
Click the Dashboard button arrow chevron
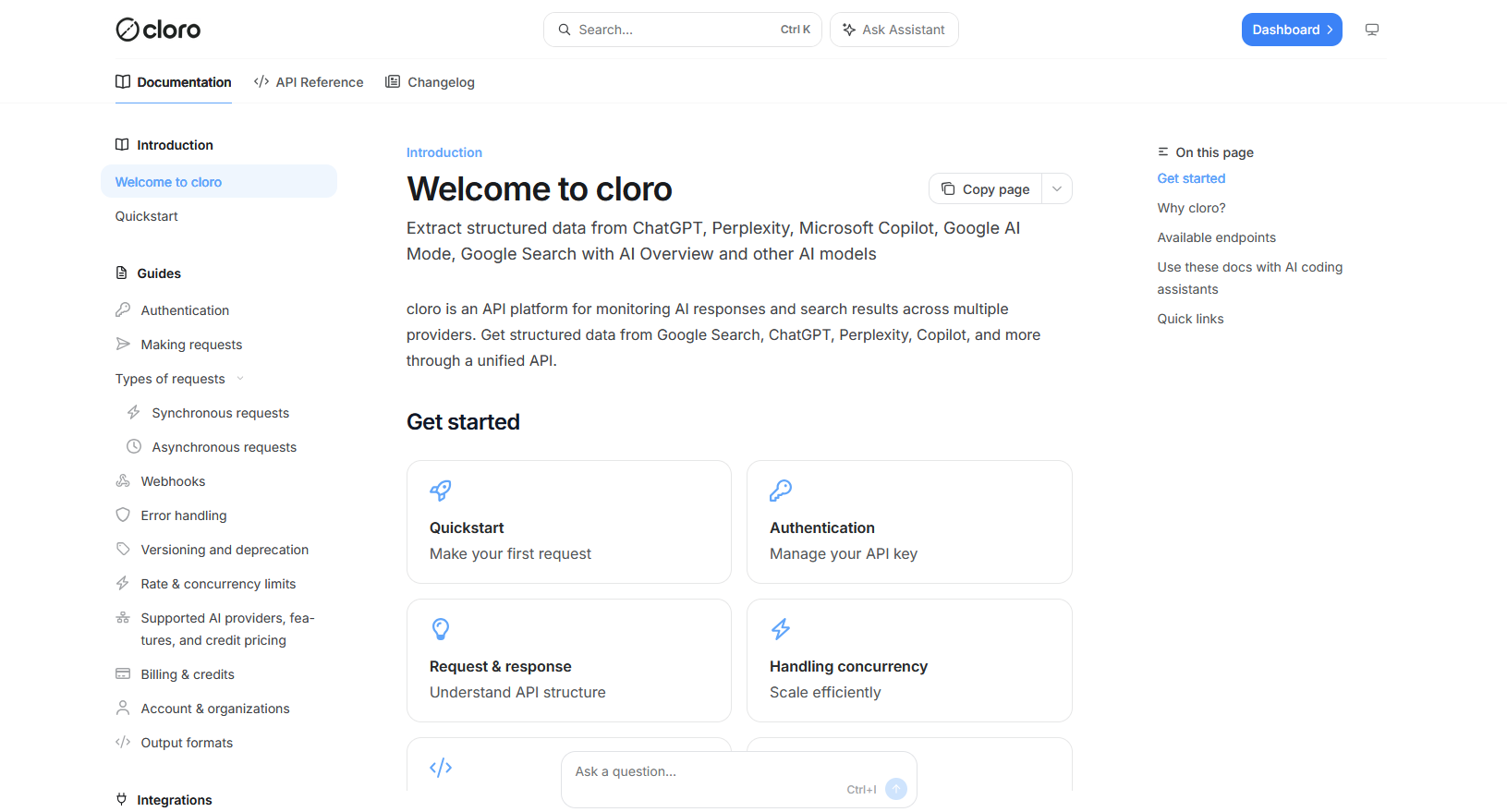(1331, 30)
